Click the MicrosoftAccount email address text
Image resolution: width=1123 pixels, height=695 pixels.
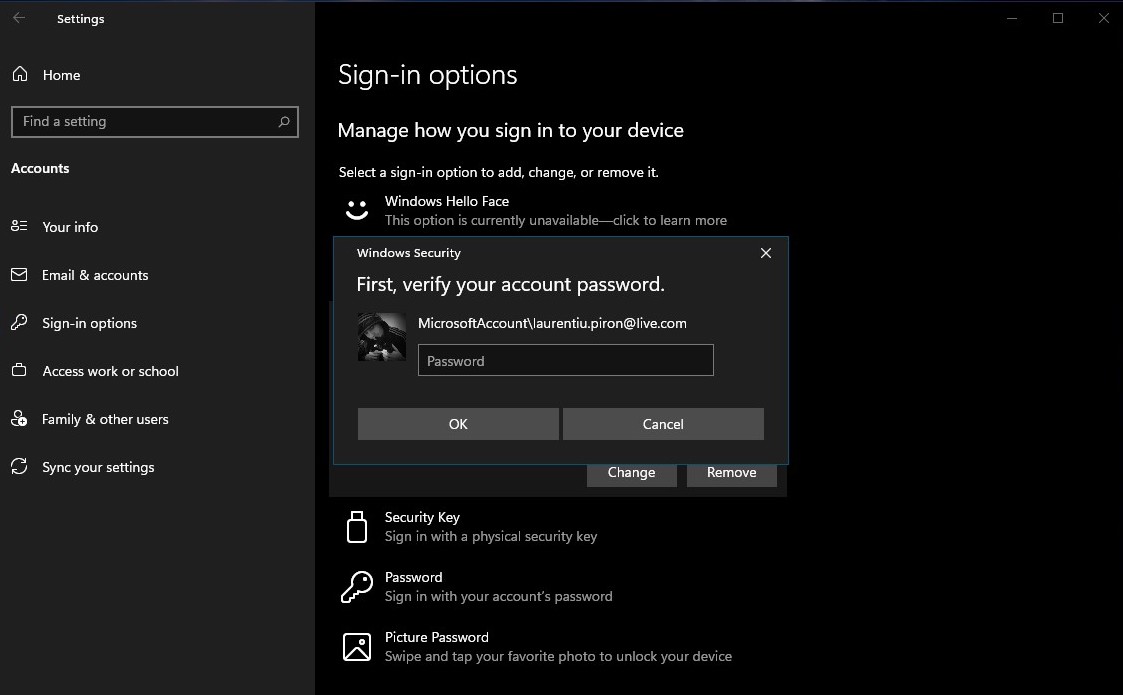tap(552, 323)
